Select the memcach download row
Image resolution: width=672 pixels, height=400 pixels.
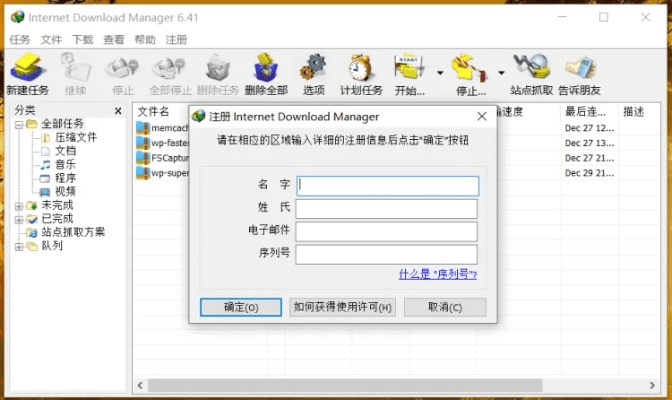tap(162, 128)
